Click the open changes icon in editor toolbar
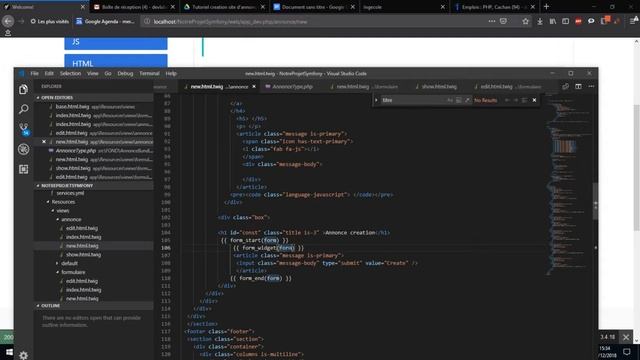Viewport: 640px width, 360px height. (565, 87)
